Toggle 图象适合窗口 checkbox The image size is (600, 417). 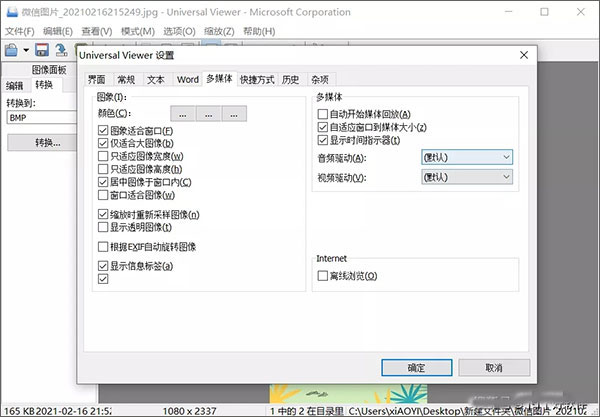coord(103,131)
